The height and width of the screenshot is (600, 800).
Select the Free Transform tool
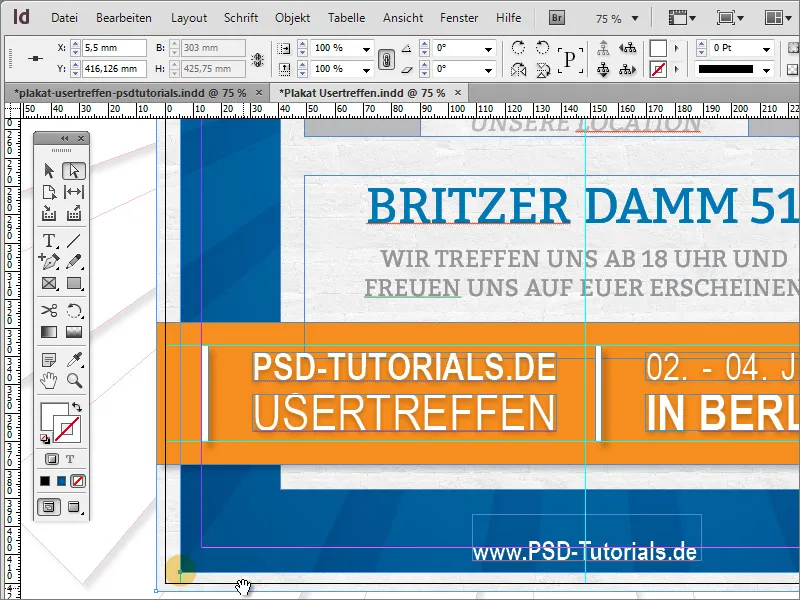click(x=74, y=311)
